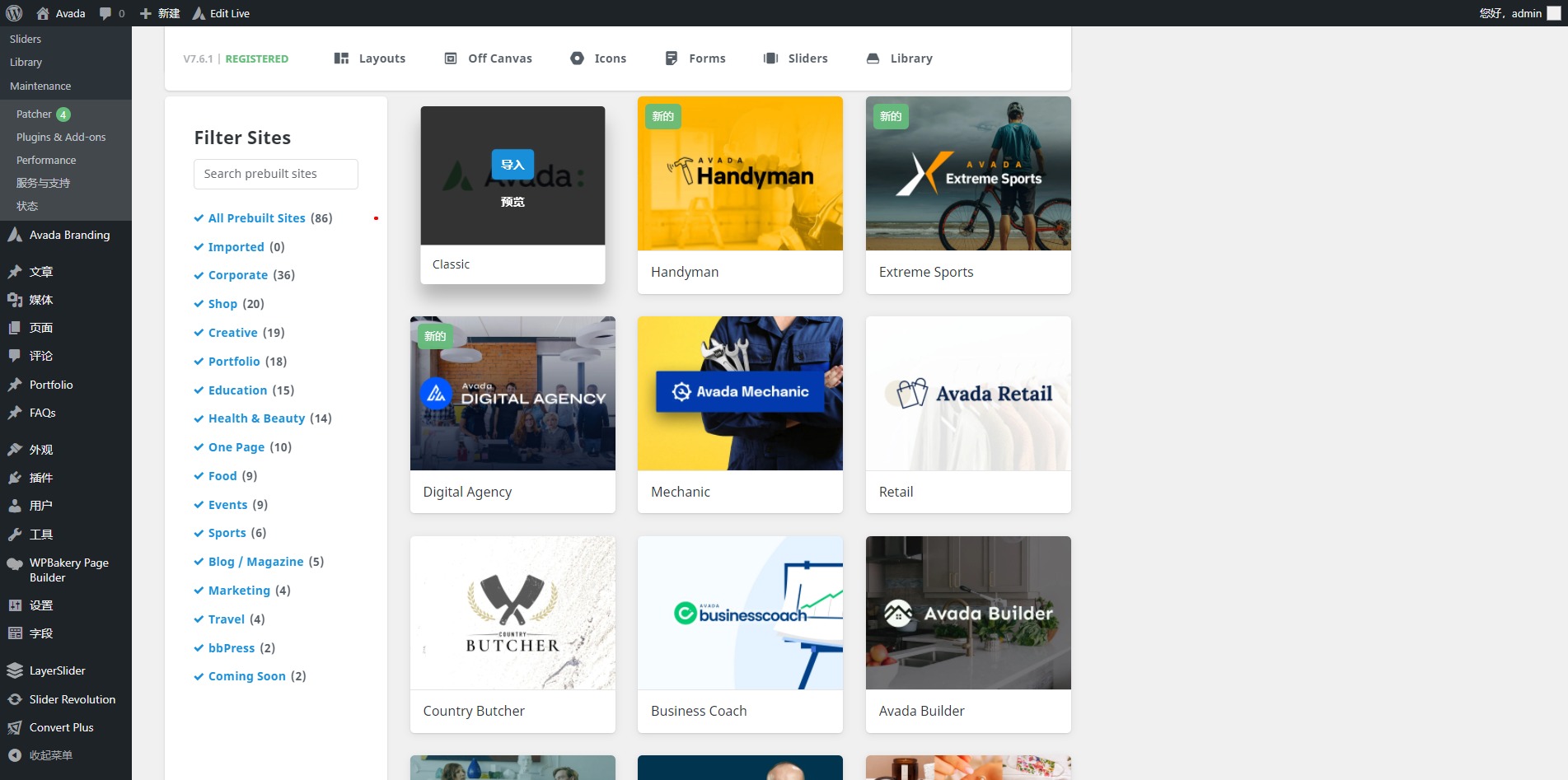
Task: Click the collapse menu arrow icon 收起菜单
Action: [15, 755]
